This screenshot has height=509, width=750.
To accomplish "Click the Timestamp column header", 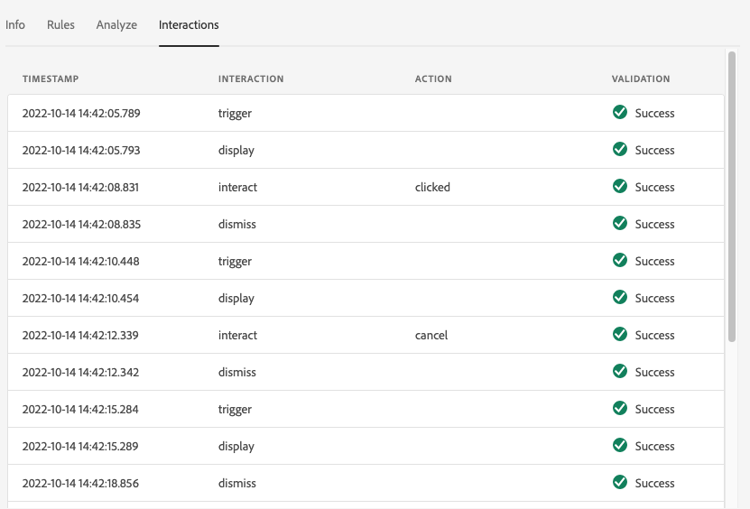I will click(x=51, y=79).
